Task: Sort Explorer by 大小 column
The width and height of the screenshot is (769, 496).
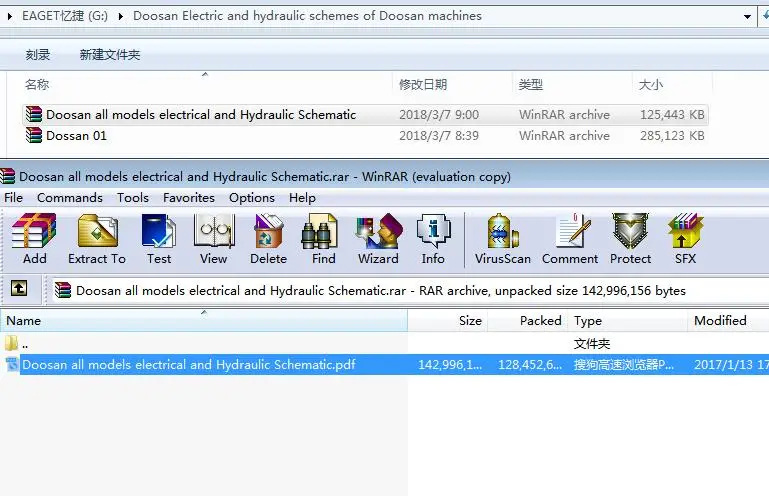Action: 650,84
